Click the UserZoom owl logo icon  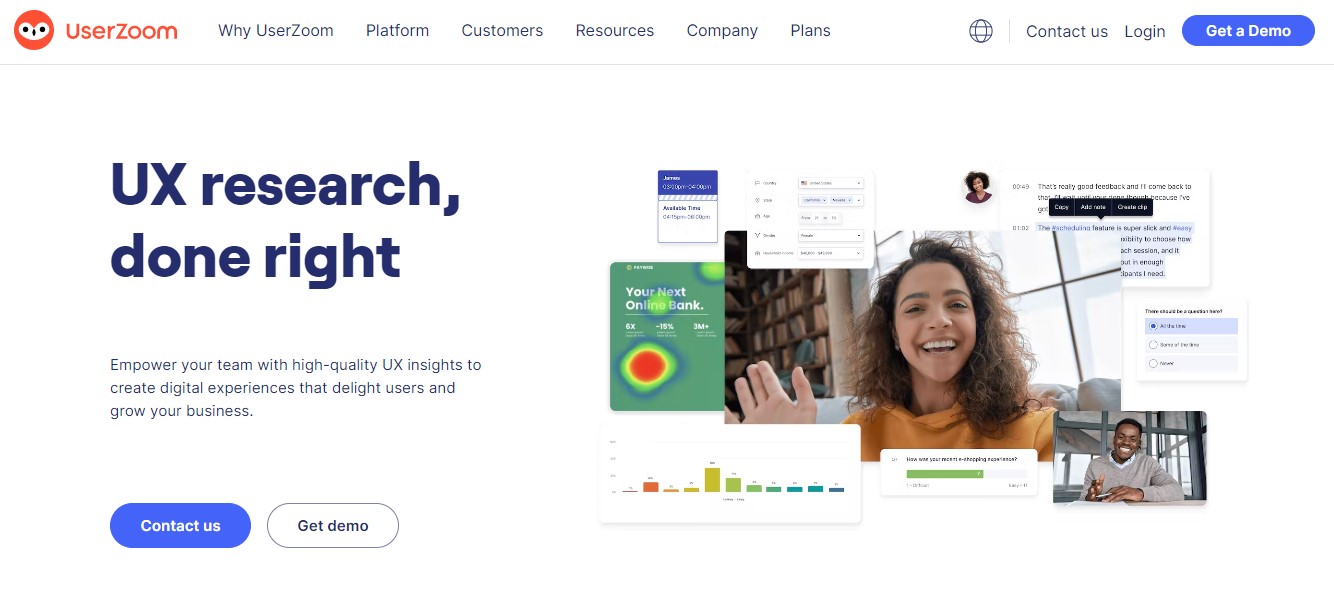coord(34,31)
